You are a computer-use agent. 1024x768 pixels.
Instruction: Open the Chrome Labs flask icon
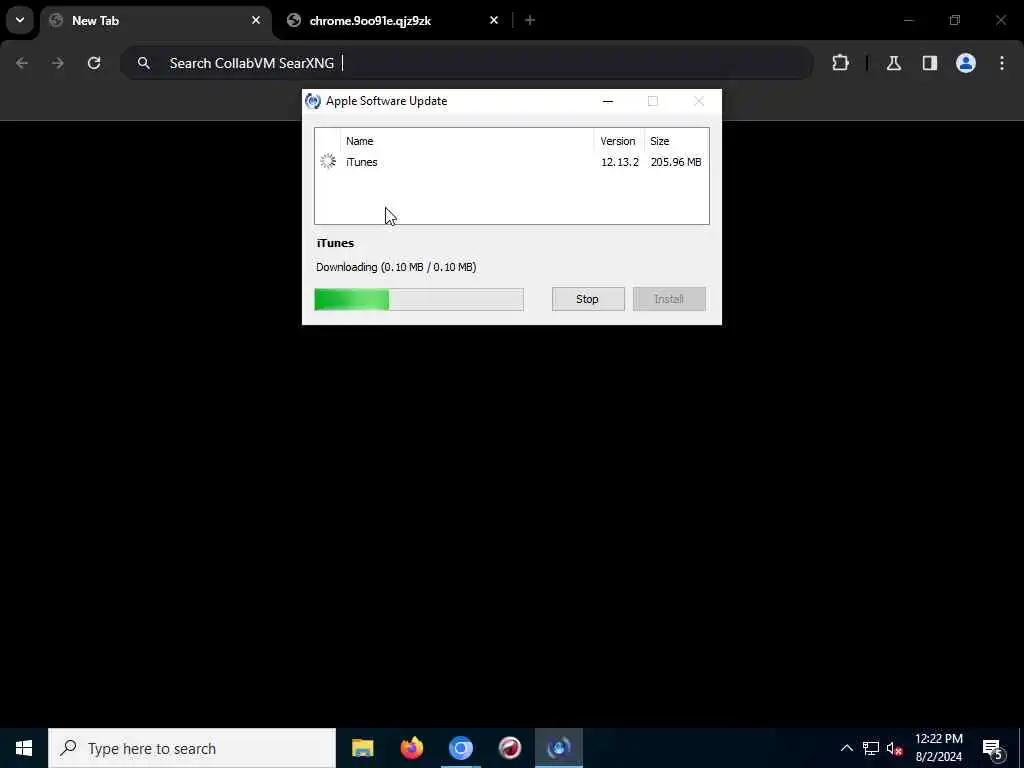click(894, 63)
